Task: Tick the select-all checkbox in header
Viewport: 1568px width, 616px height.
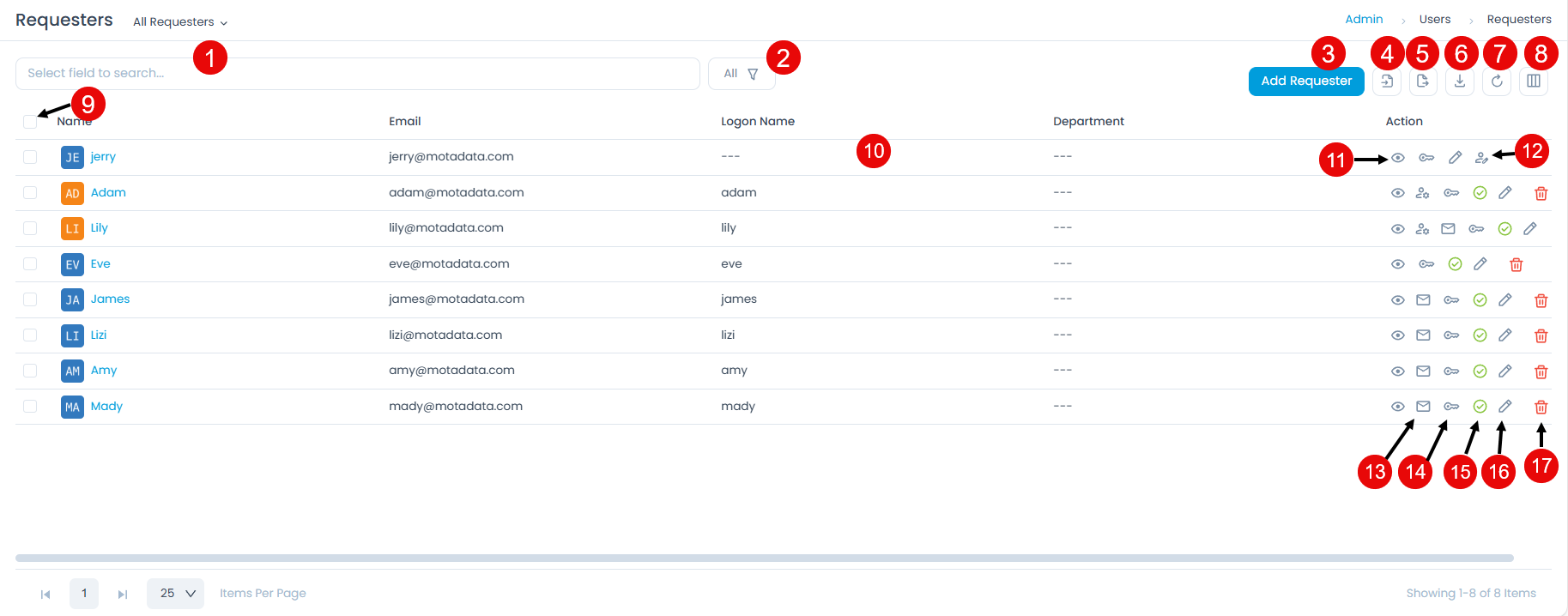Action: pos(30,122)
